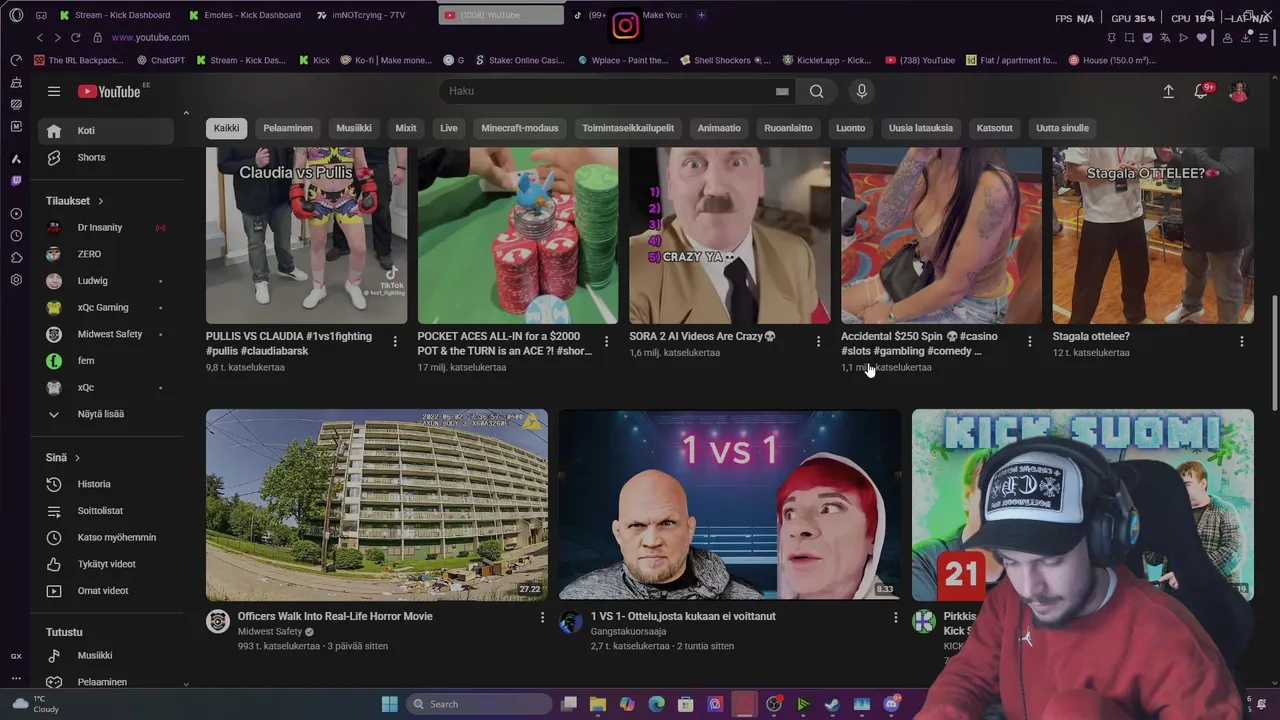Open Officers Walk Into Real-Life Horror Movie thumbnail
1280x720 pixels.
377,504
